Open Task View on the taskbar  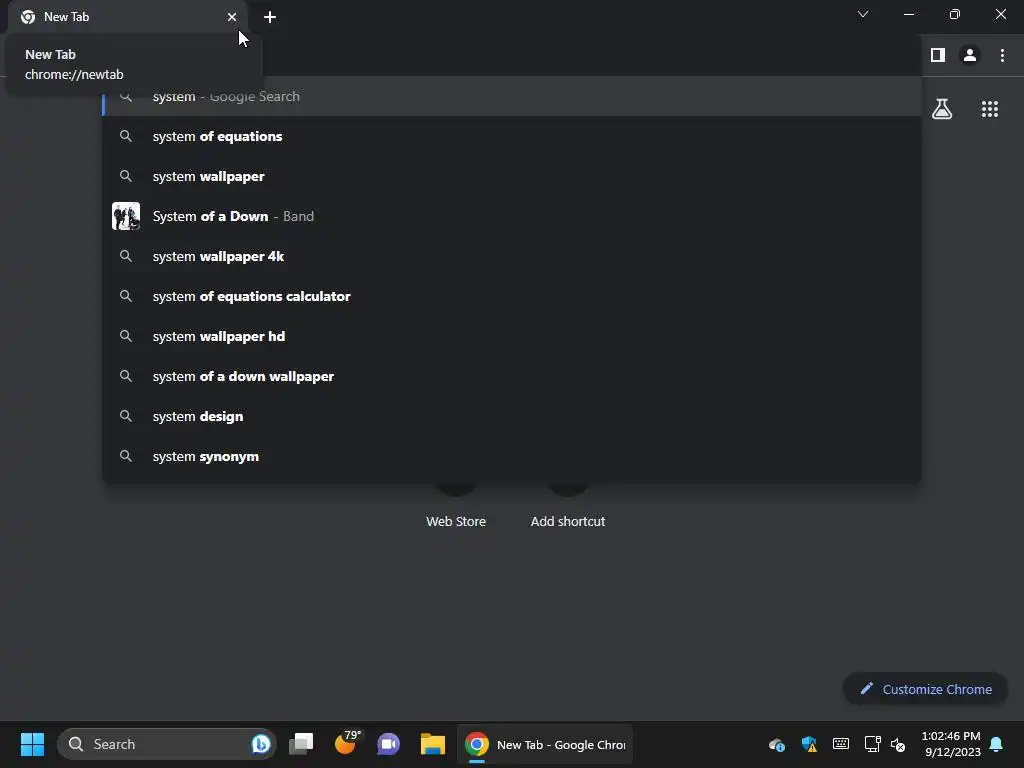301,744
